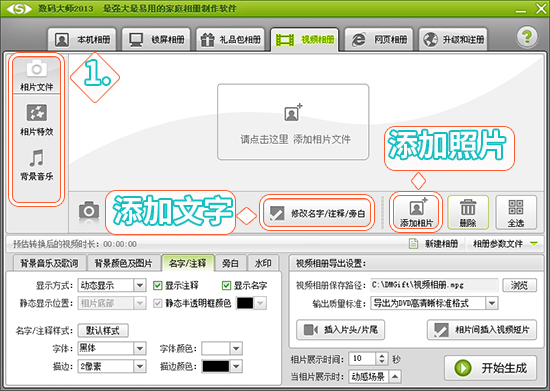
Task: Switch to 礼品包相册 tab
Action: pos(230,40)
